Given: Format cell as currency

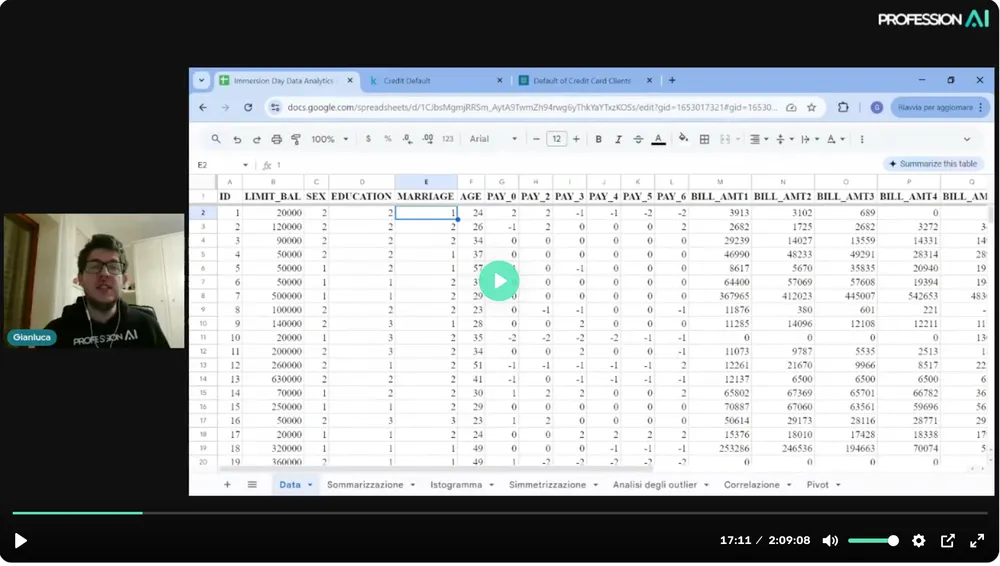Looking at the screenshot, I should point(368,139).
